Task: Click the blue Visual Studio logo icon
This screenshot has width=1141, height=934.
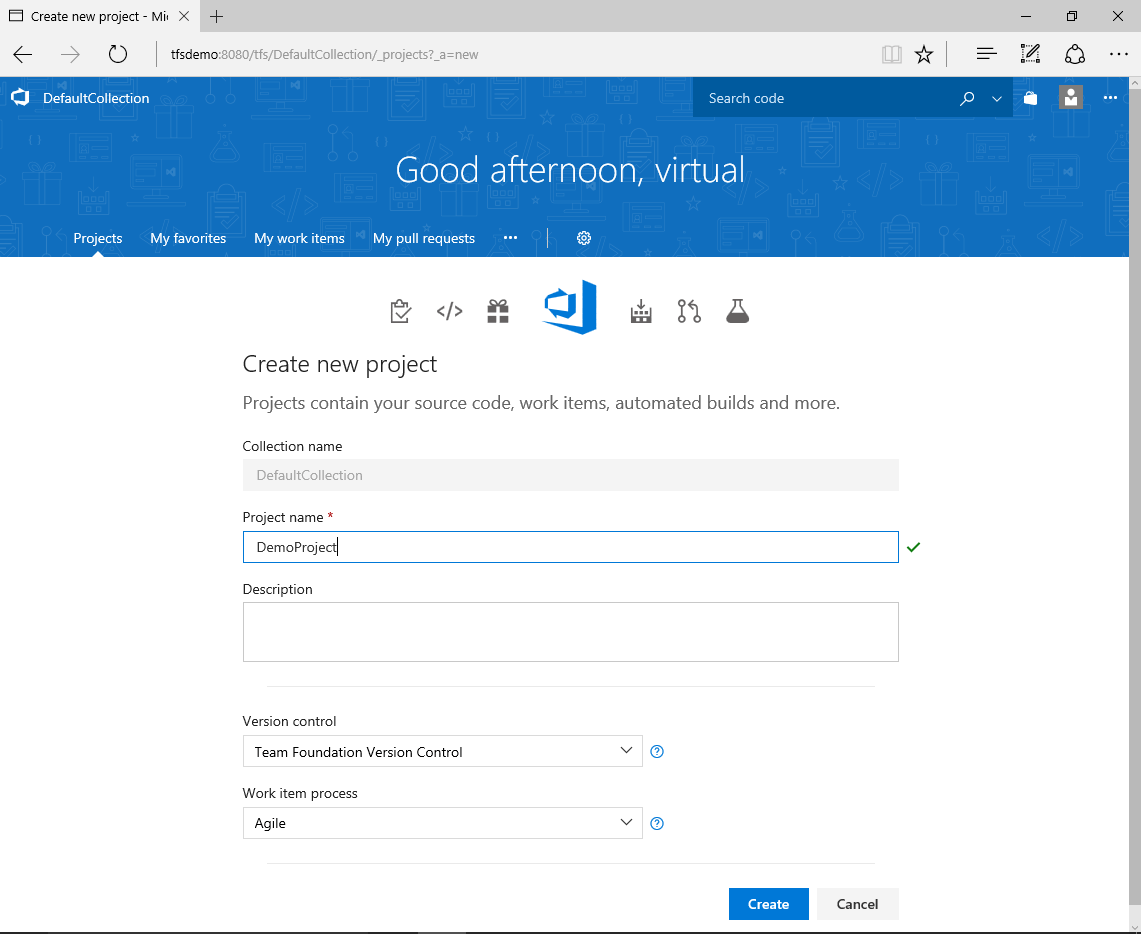Action: (x=569, y=308)
